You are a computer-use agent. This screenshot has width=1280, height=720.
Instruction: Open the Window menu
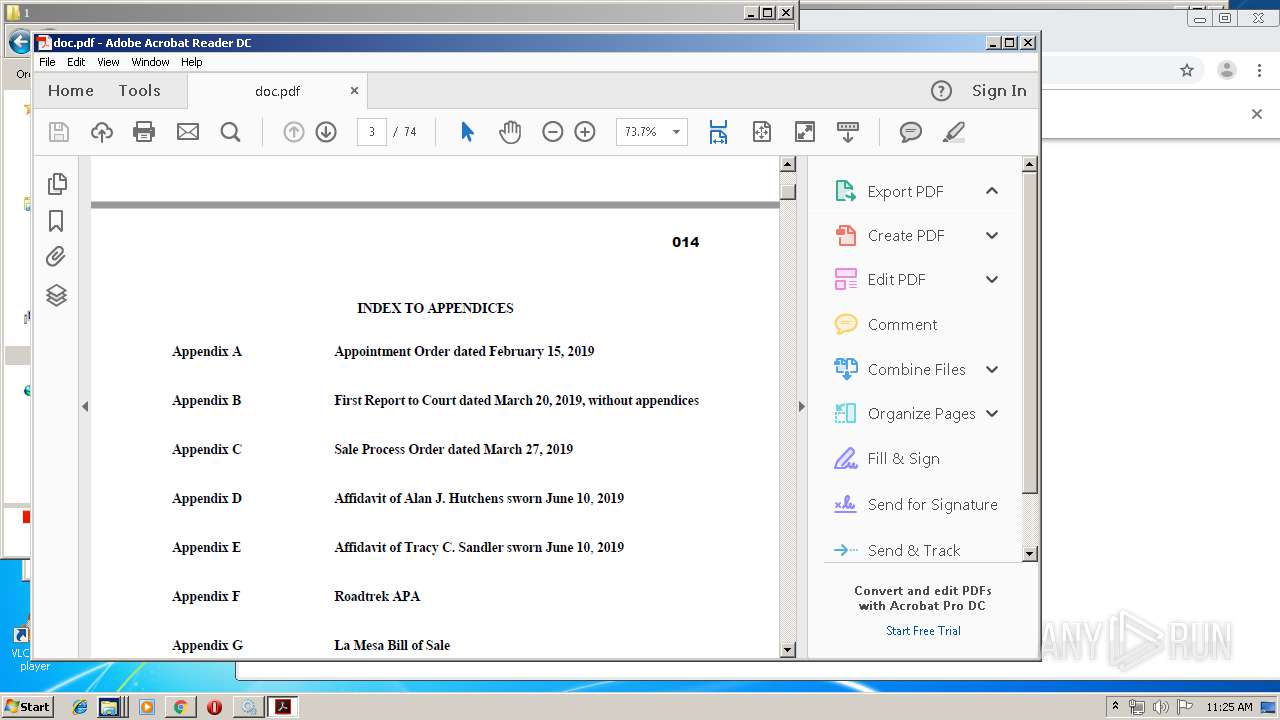(x=150, y=62)
